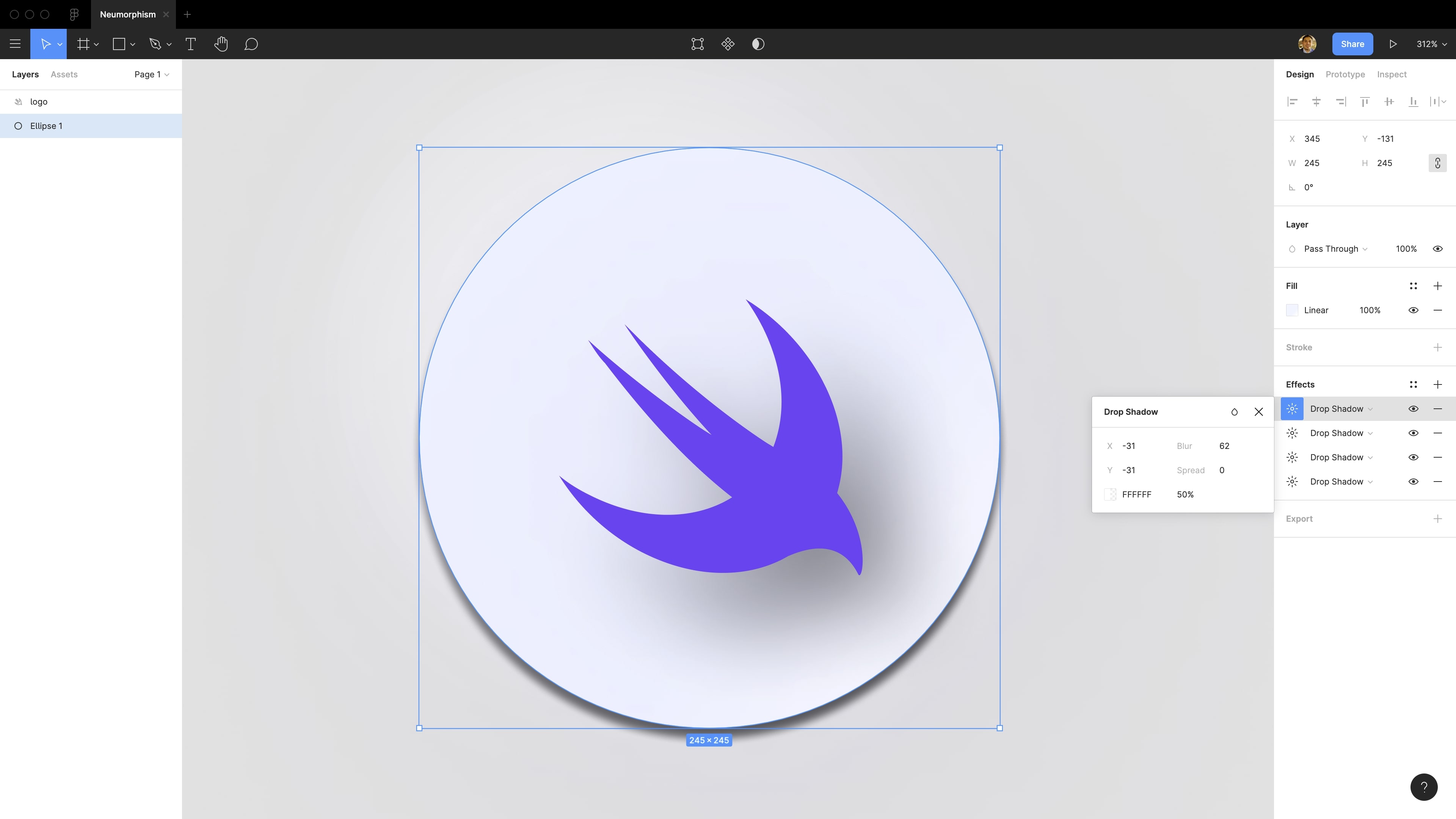This screenshot has height=819, width=1456.
Task: Click the Share button
Action: pos(1352,44)
